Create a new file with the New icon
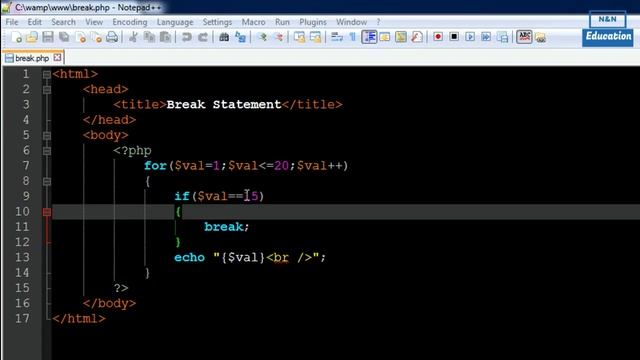The image size is (640, 360). (x=16, y=38)
